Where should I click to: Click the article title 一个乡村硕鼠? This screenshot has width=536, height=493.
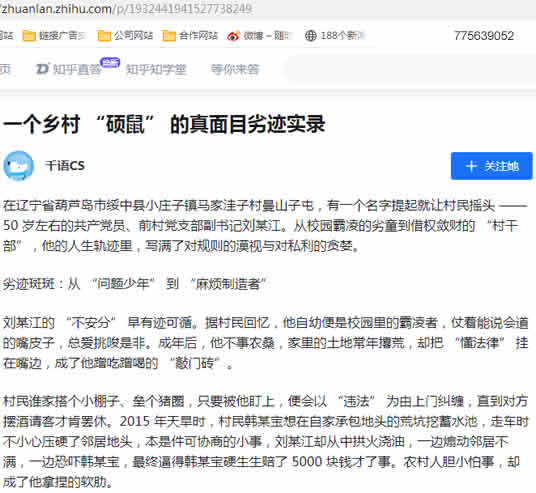pyautogui.click(x=164, y=124)
